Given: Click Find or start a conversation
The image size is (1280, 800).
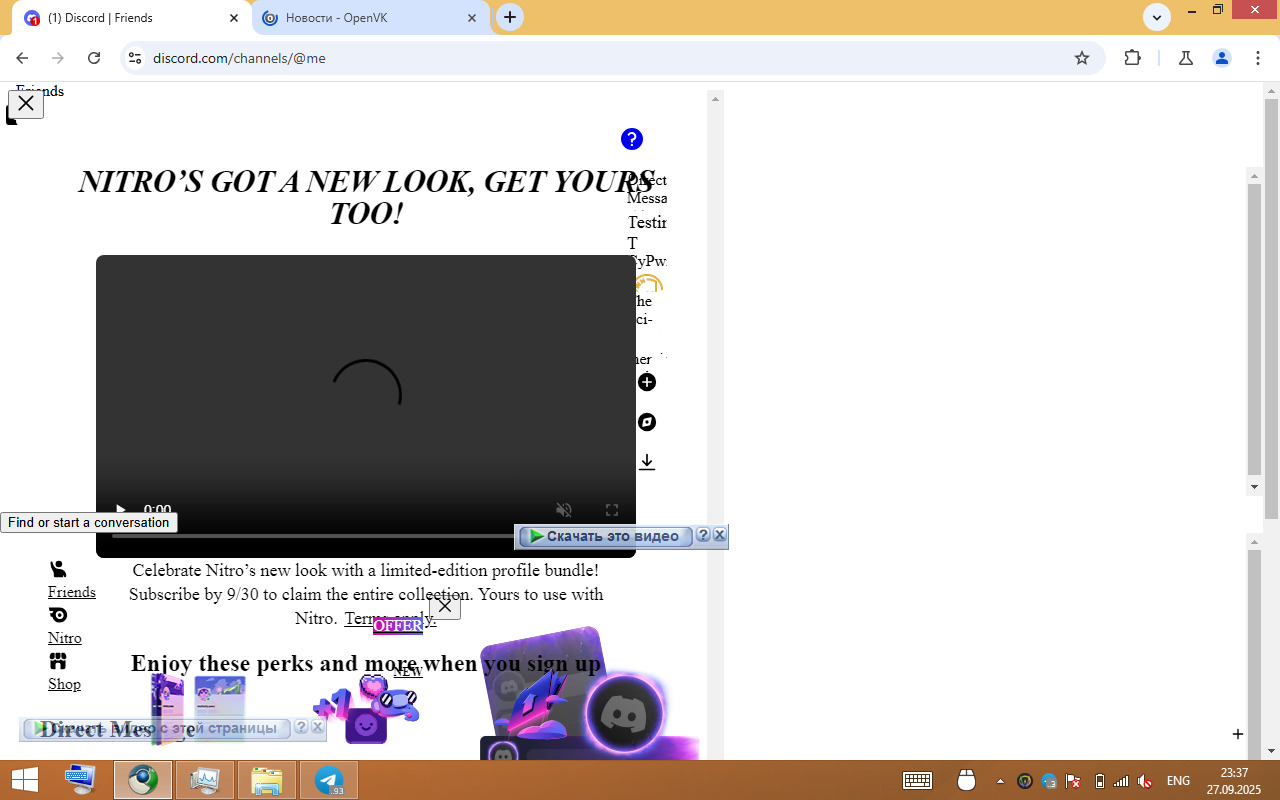Looking at the screenshot, I should [89, 522].
